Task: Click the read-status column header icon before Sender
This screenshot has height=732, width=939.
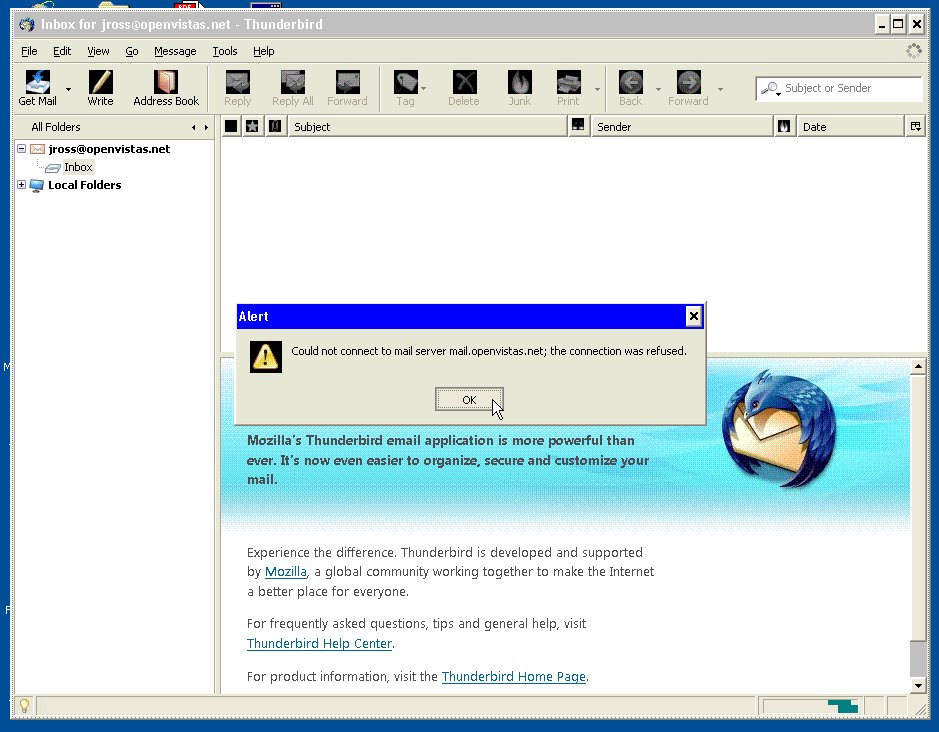Action: [x=578, y=125]
